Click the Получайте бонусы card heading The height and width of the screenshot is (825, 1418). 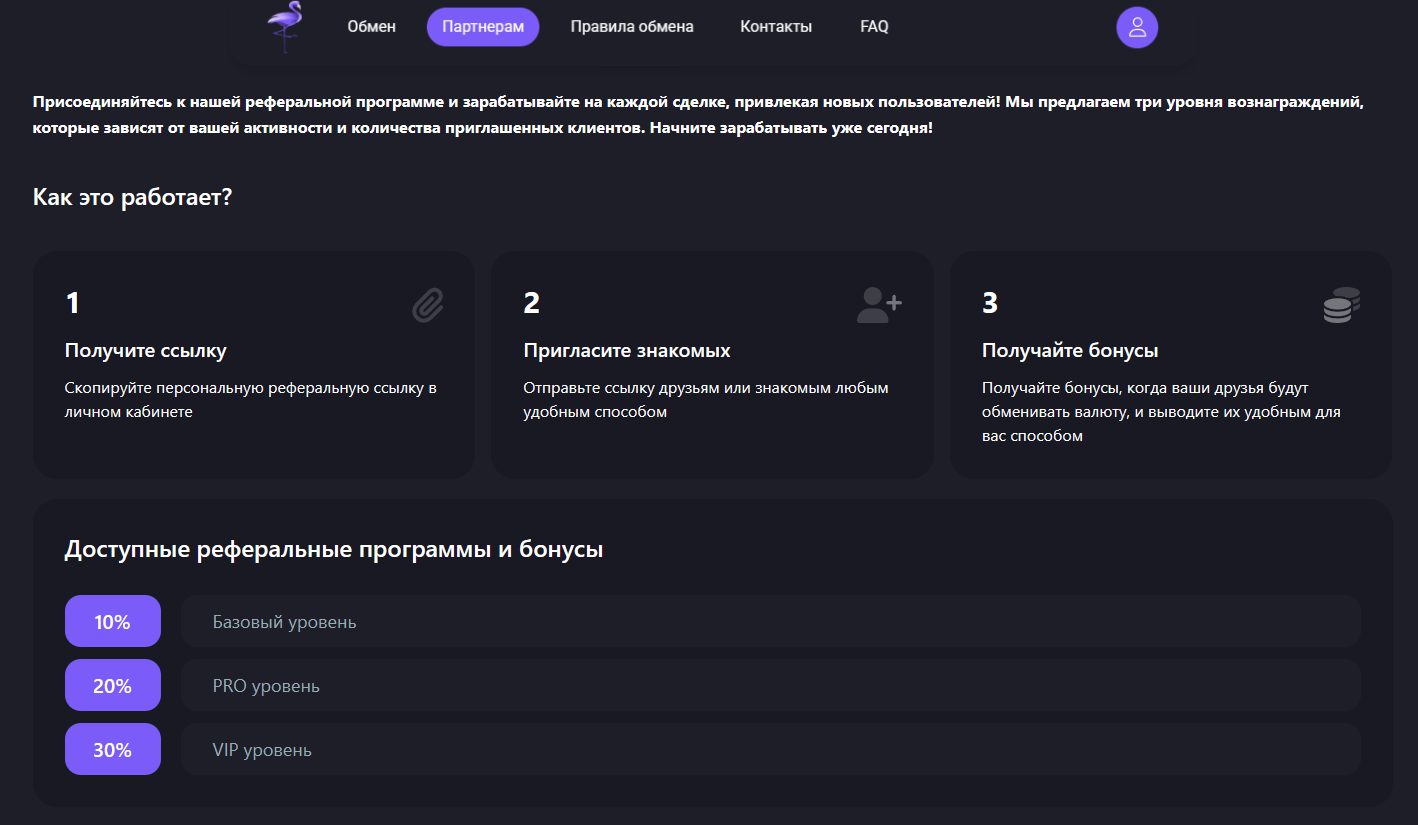[x=1070, y=351]
